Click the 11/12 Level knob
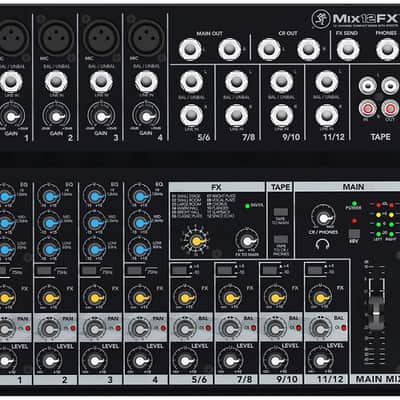This screenshot has width=400, height=400. coord(320,361)
